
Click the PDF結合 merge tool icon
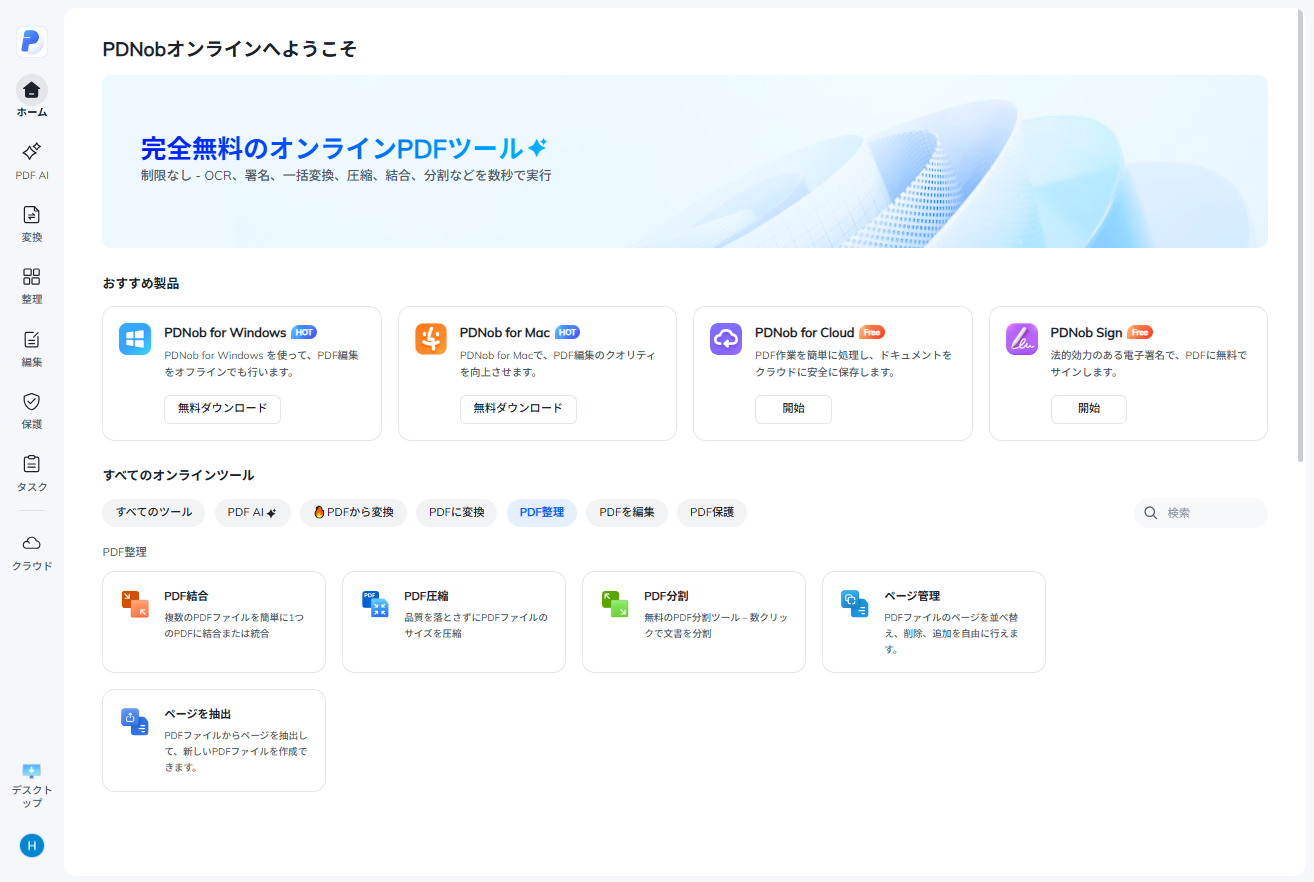[x=135, y=604]
